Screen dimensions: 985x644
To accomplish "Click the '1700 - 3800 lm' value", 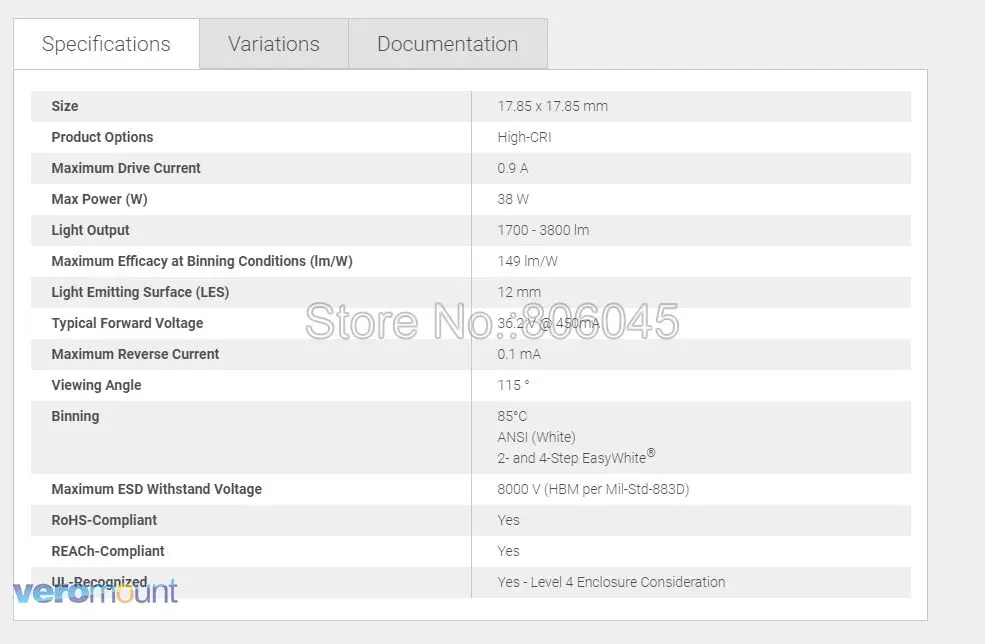I will click(543, 230).
